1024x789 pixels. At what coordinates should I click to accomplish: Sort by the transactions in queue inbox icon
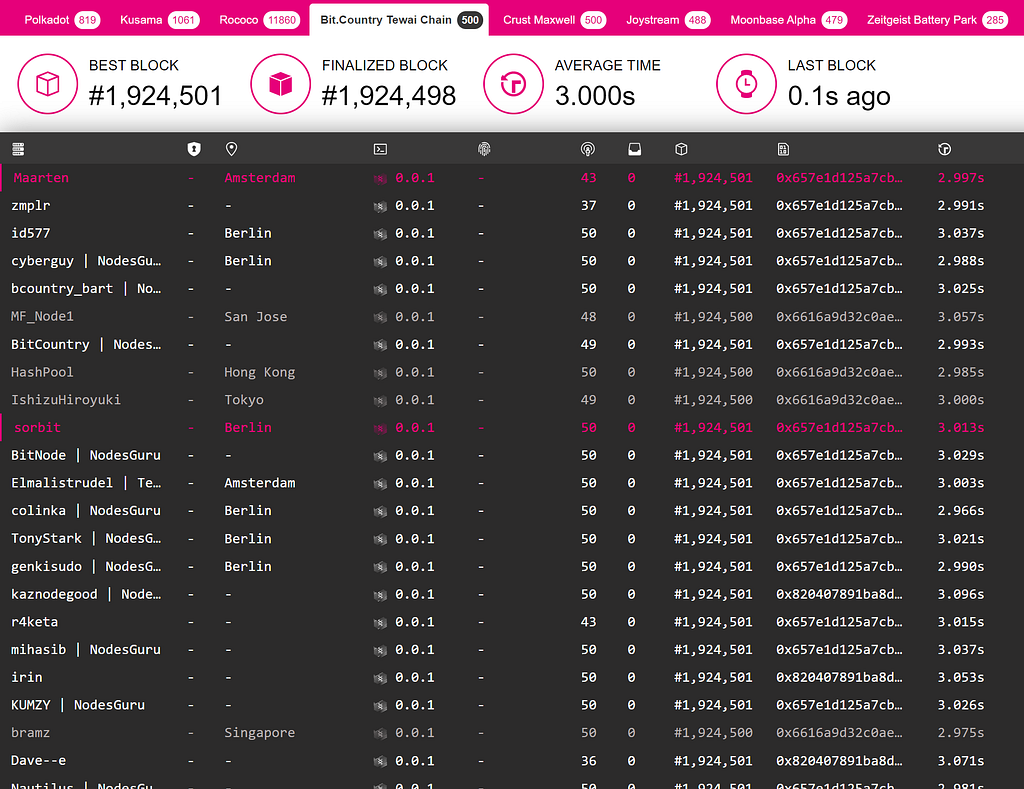click(634, 150)
